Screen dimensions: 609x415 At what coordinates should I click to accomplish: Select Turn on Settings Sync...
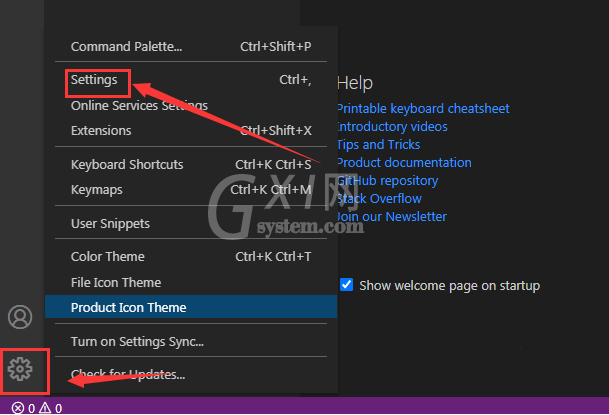pyautogui.click(x=191, y=342)
